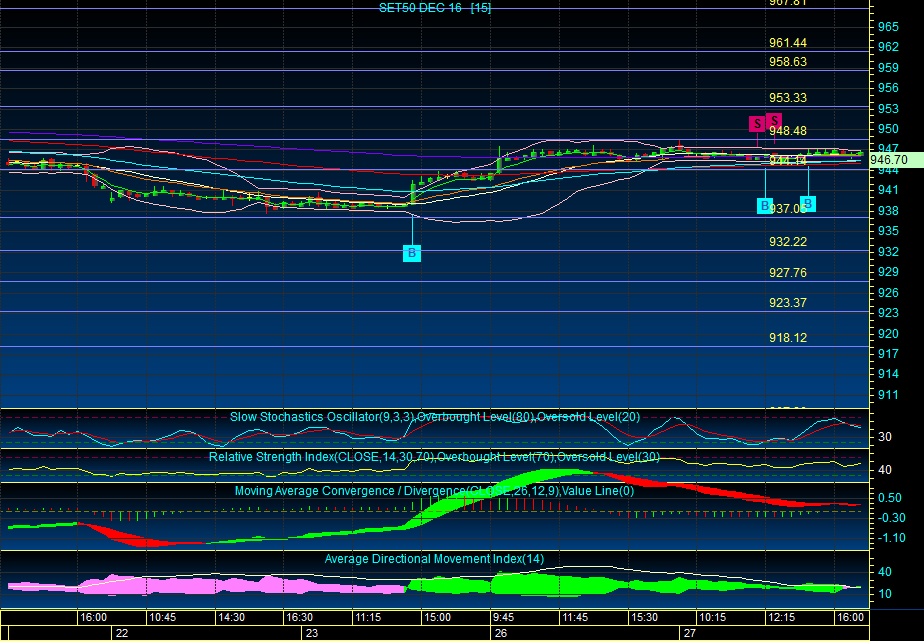Select the 927.76 level label
Viewport: 924px width, 641px height.
788,272
